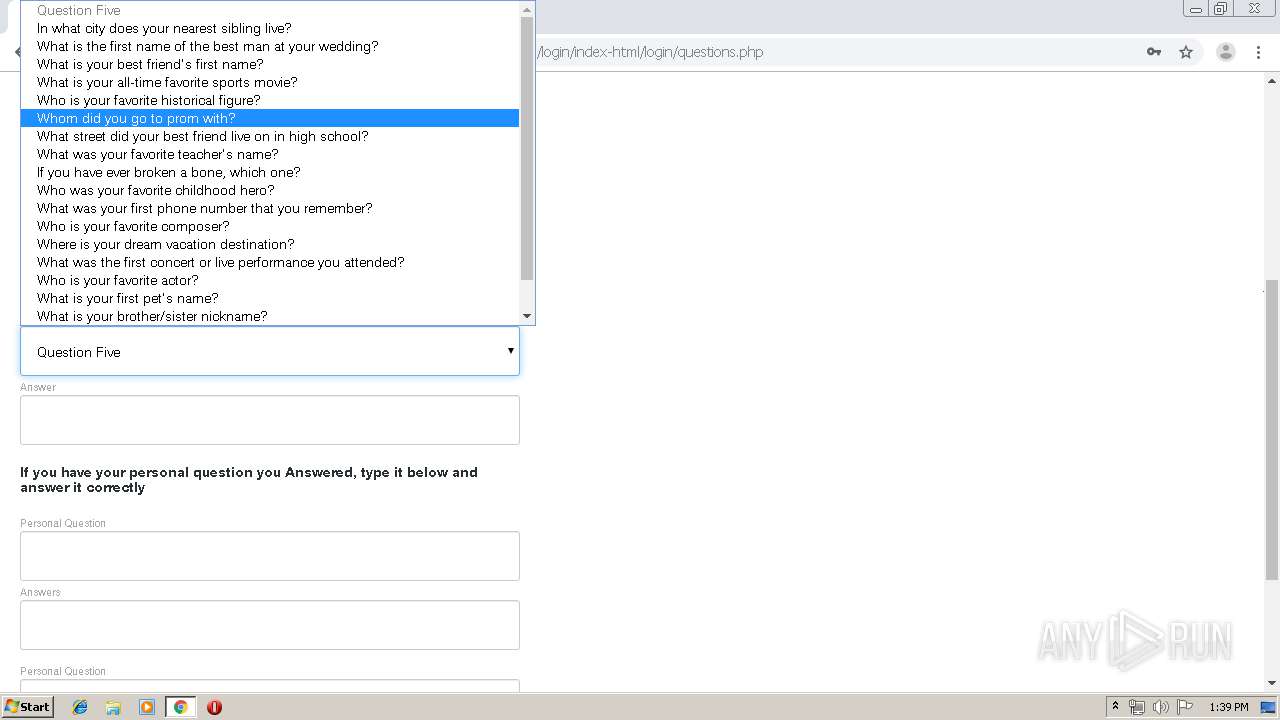Select 'In what city does your nearest sibling live?'
Screen dimensions: 1280x720
pyautogui.click(x=270, y=28)
